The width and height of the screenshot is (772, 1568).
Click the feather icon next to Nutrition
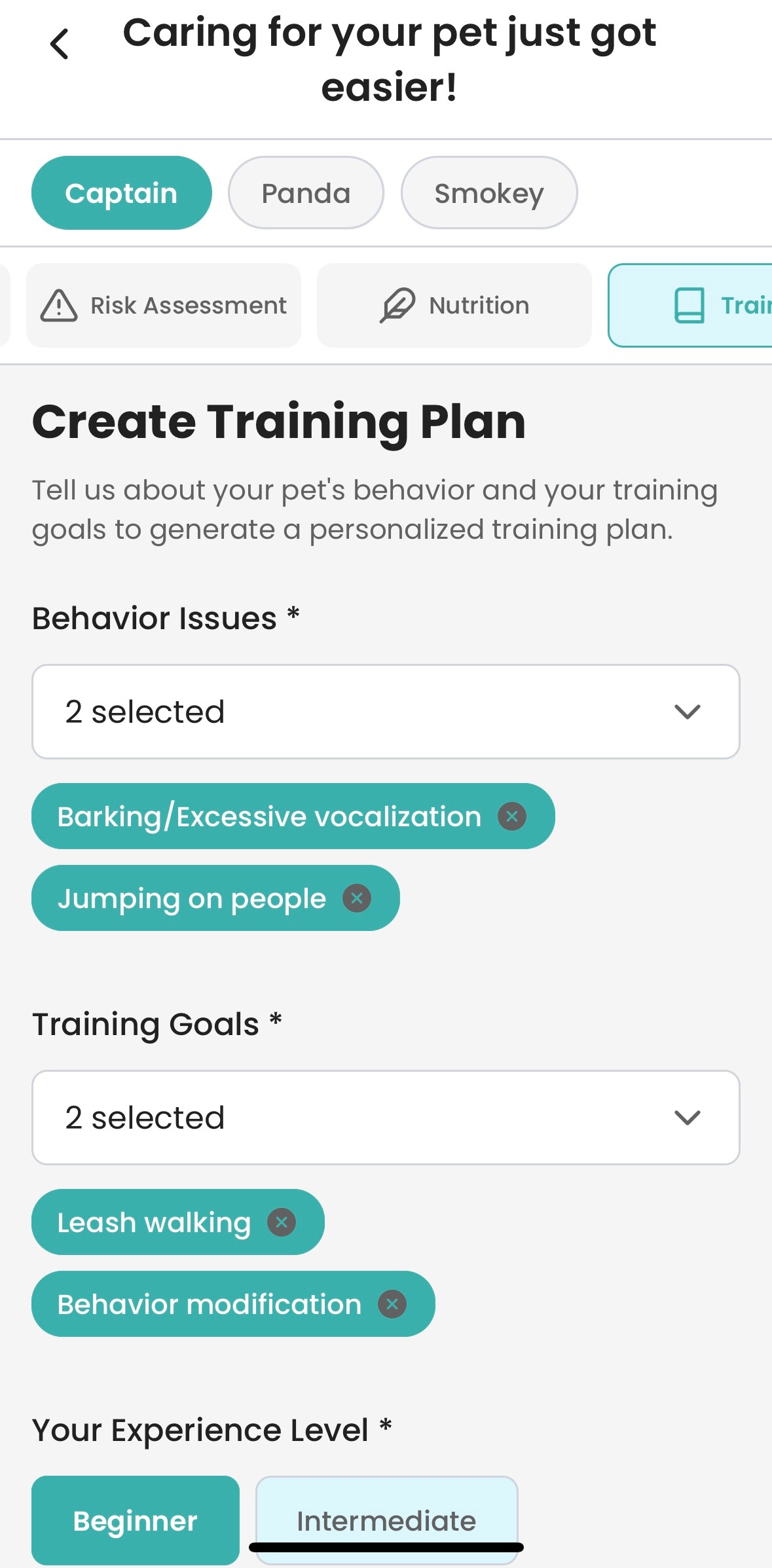398,304
